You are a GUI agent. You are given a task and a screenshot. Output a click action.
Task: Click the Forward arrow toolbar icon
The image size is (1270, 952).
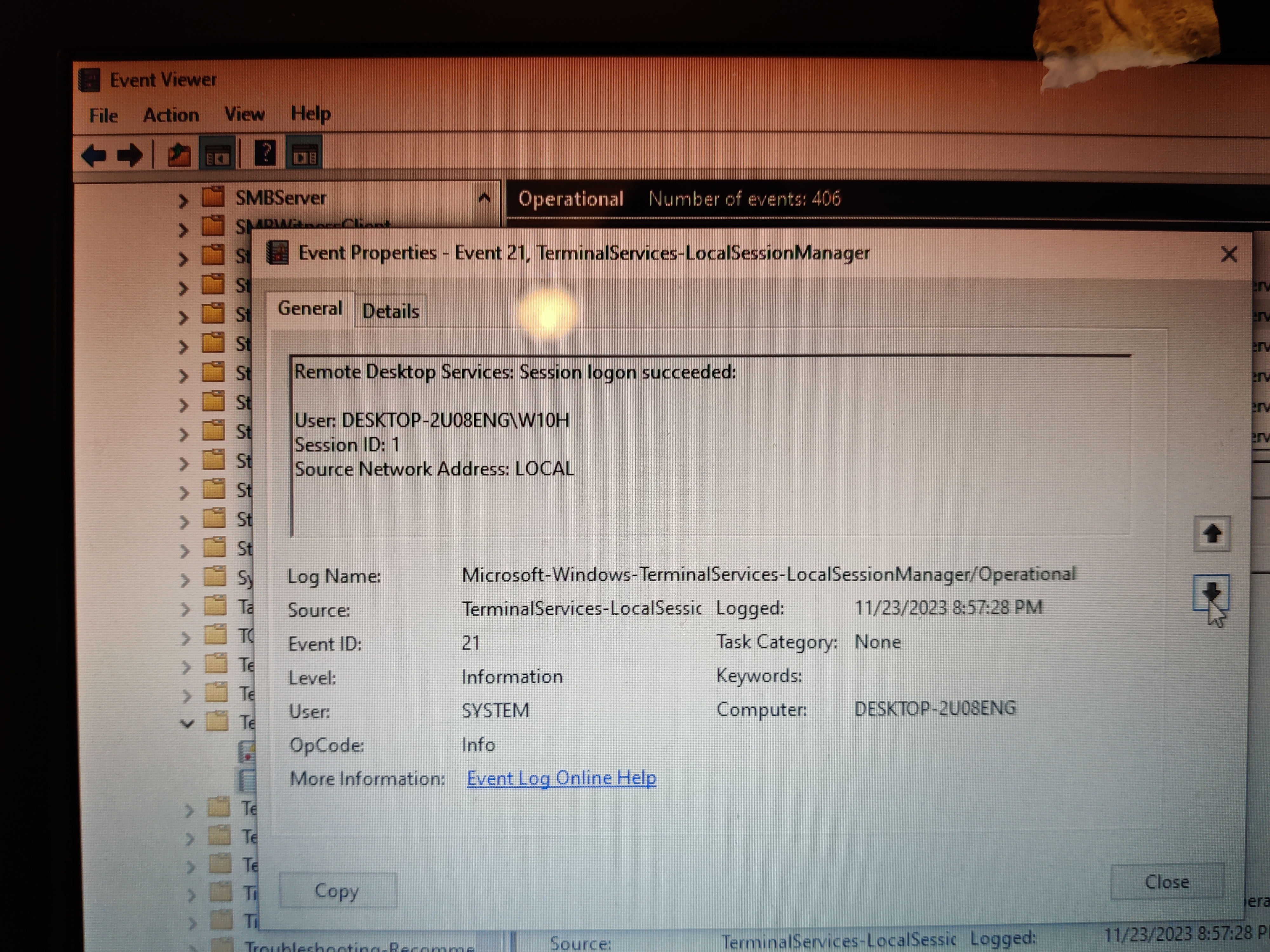coord(130,155)
